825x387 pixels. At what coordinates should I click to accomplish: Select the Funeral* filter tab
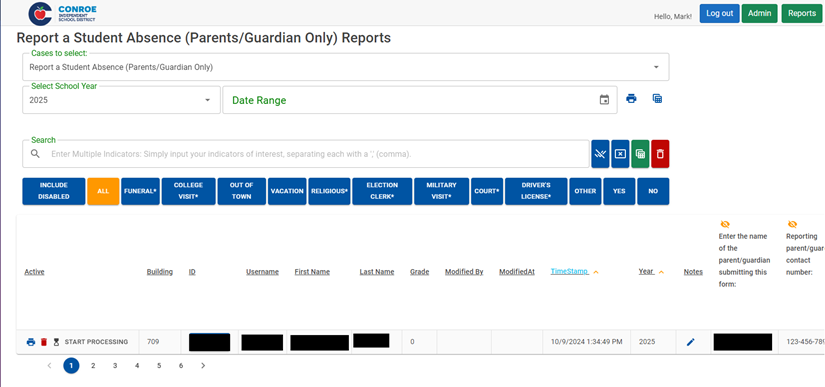coord(140,191)
